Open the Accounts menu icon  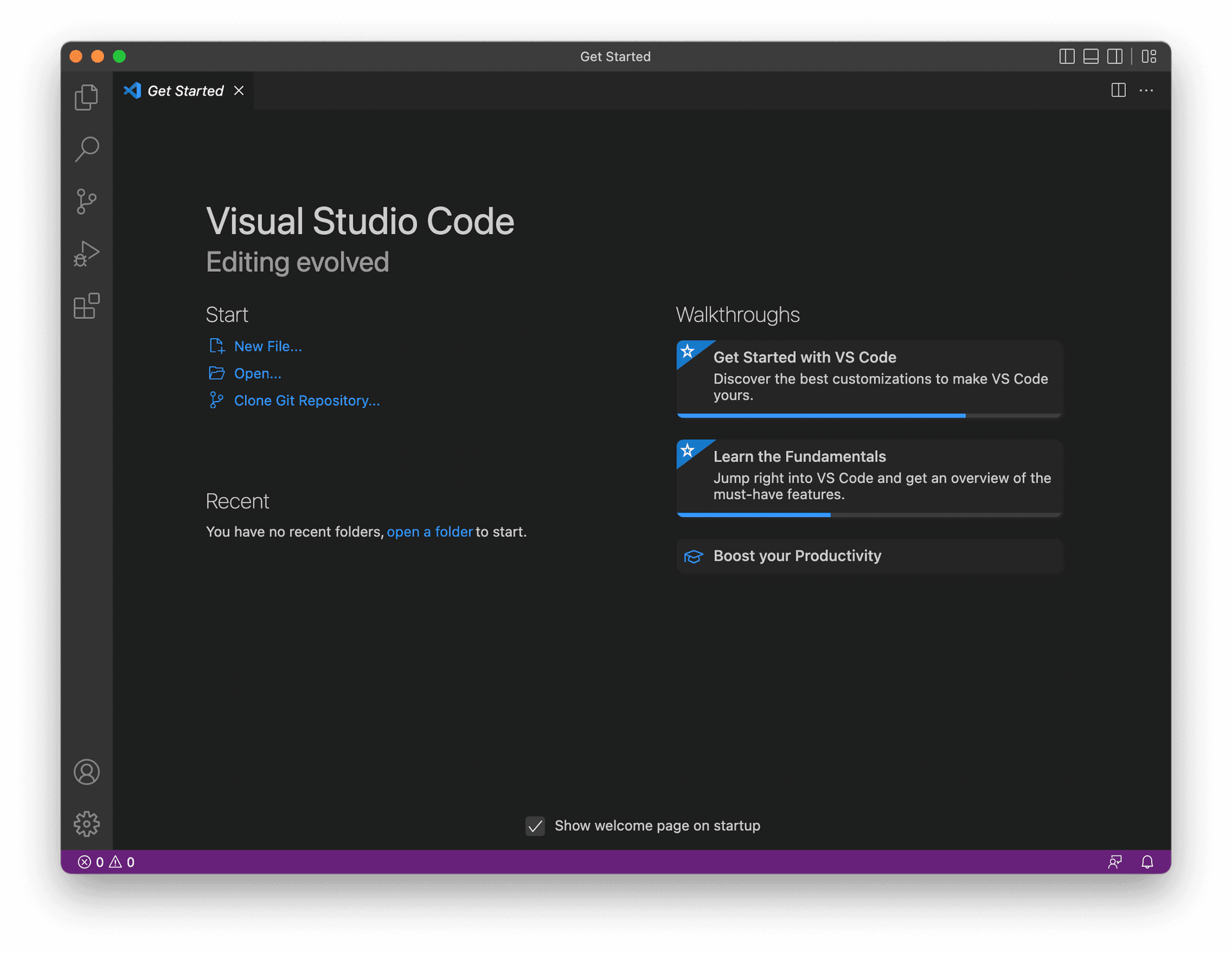[87, 772]
